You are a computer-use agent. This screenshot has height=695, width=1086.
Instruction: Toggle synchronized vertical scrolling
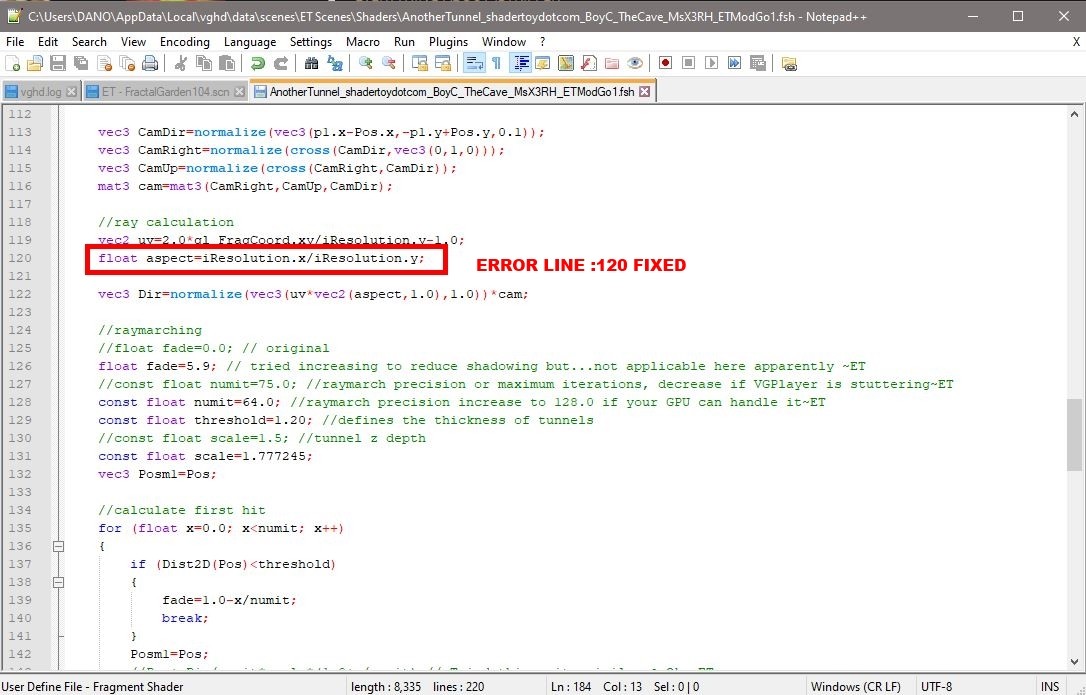coord(420,64)
